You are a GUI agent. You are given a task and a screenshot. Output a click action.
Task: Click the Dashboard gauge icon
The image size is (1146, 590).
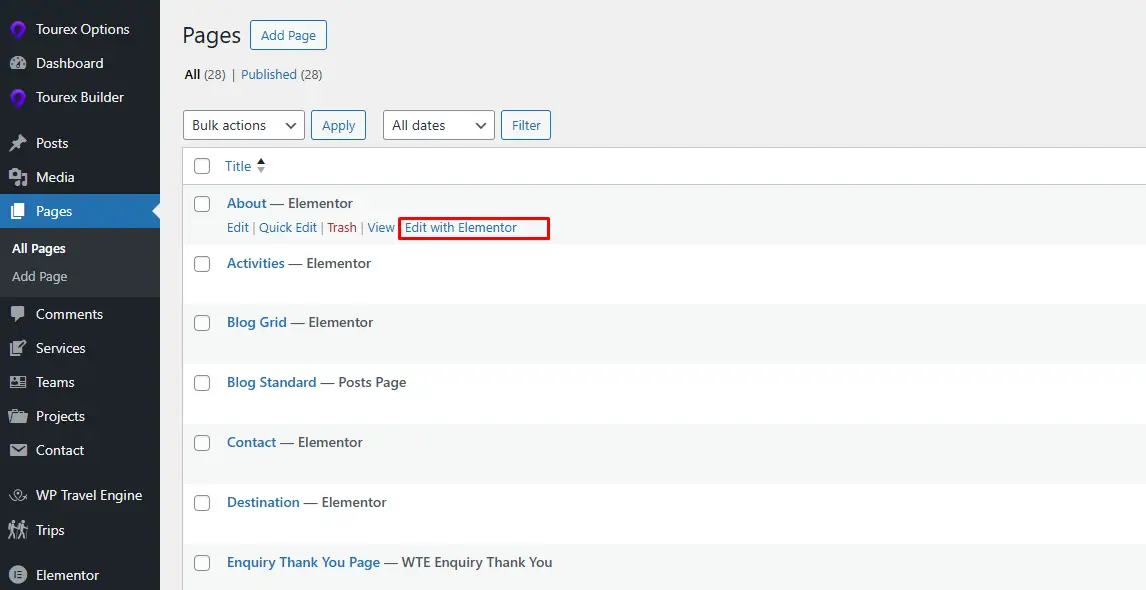coord(18,64)
